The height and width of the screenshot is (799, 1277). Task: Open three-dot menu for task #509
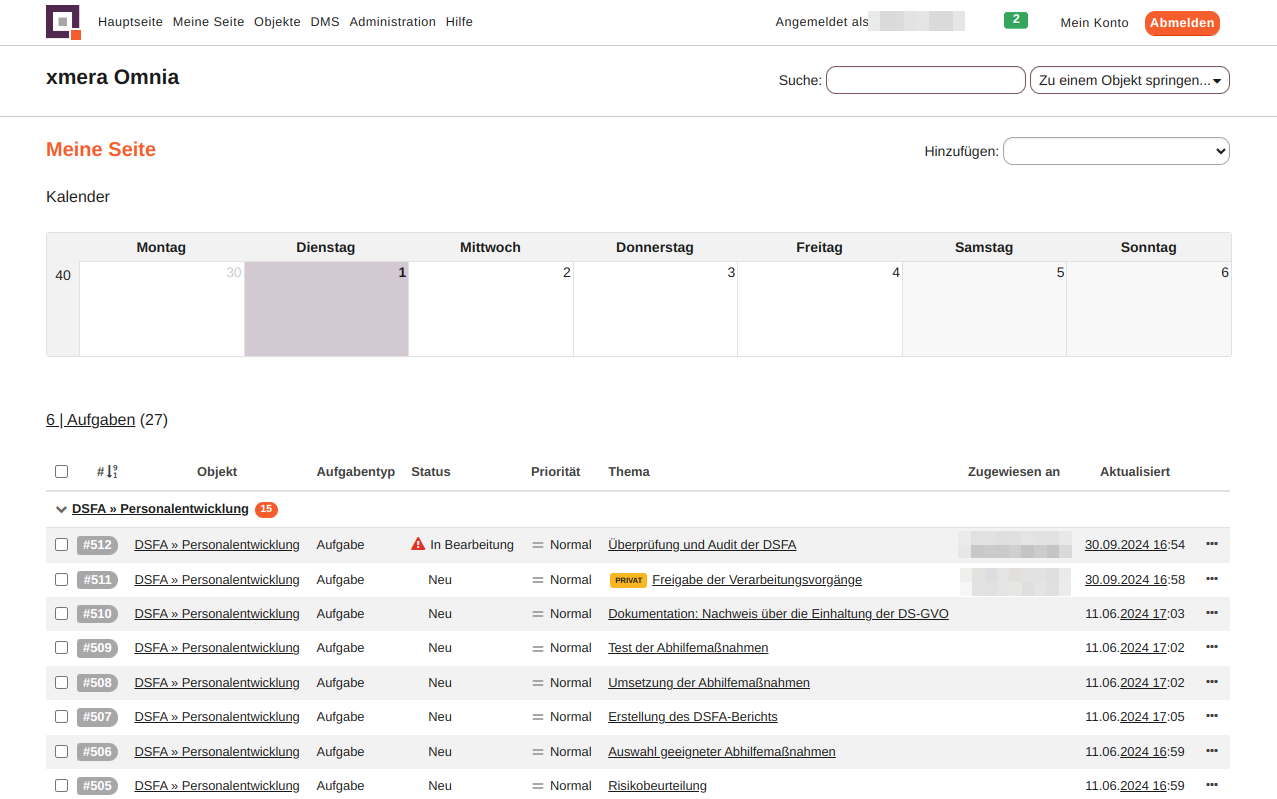(x=1211, y=647)
